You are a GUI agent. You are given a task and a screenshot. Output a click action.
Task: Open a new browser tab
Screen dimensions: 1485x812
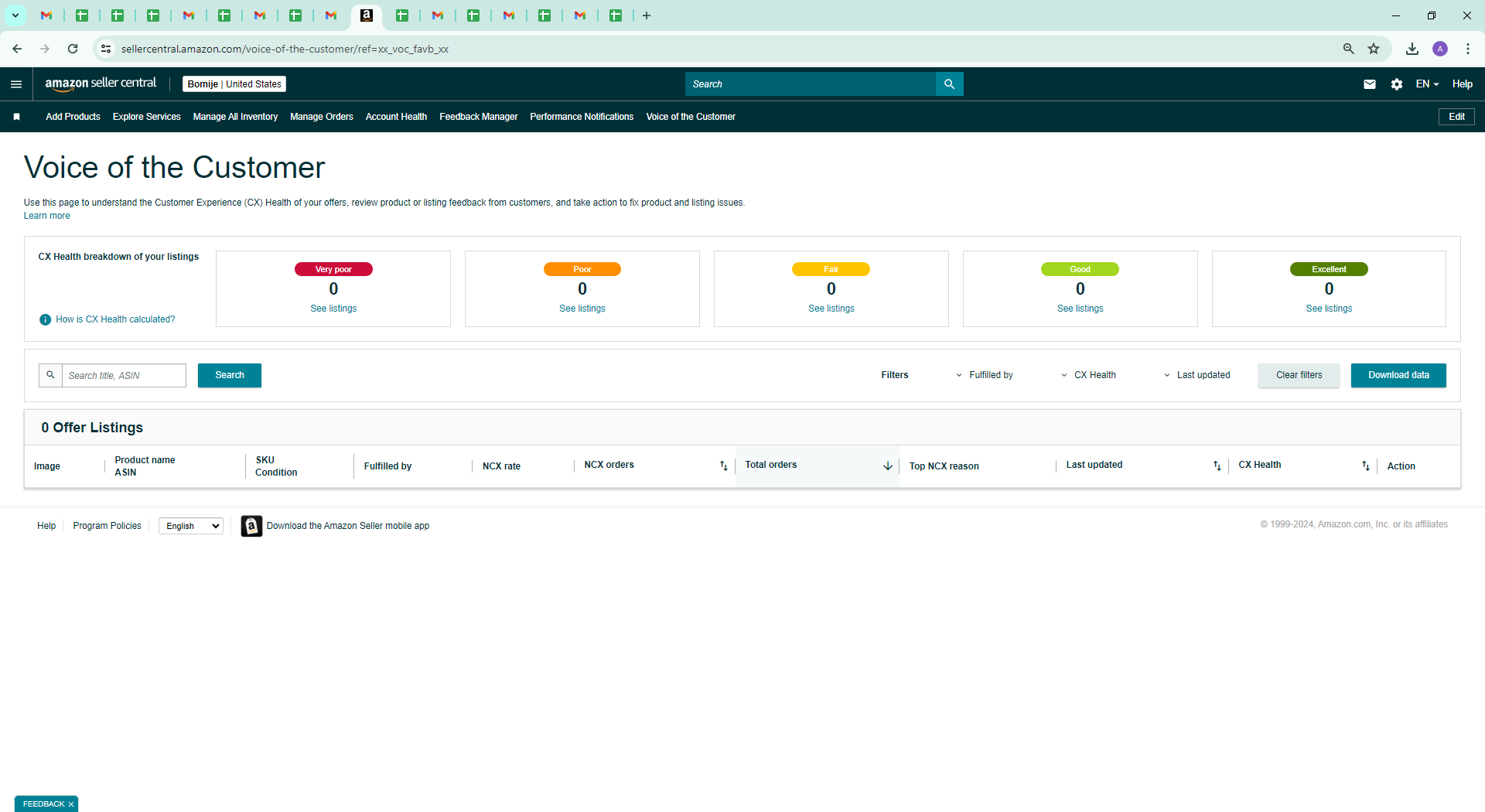(647, 15)
